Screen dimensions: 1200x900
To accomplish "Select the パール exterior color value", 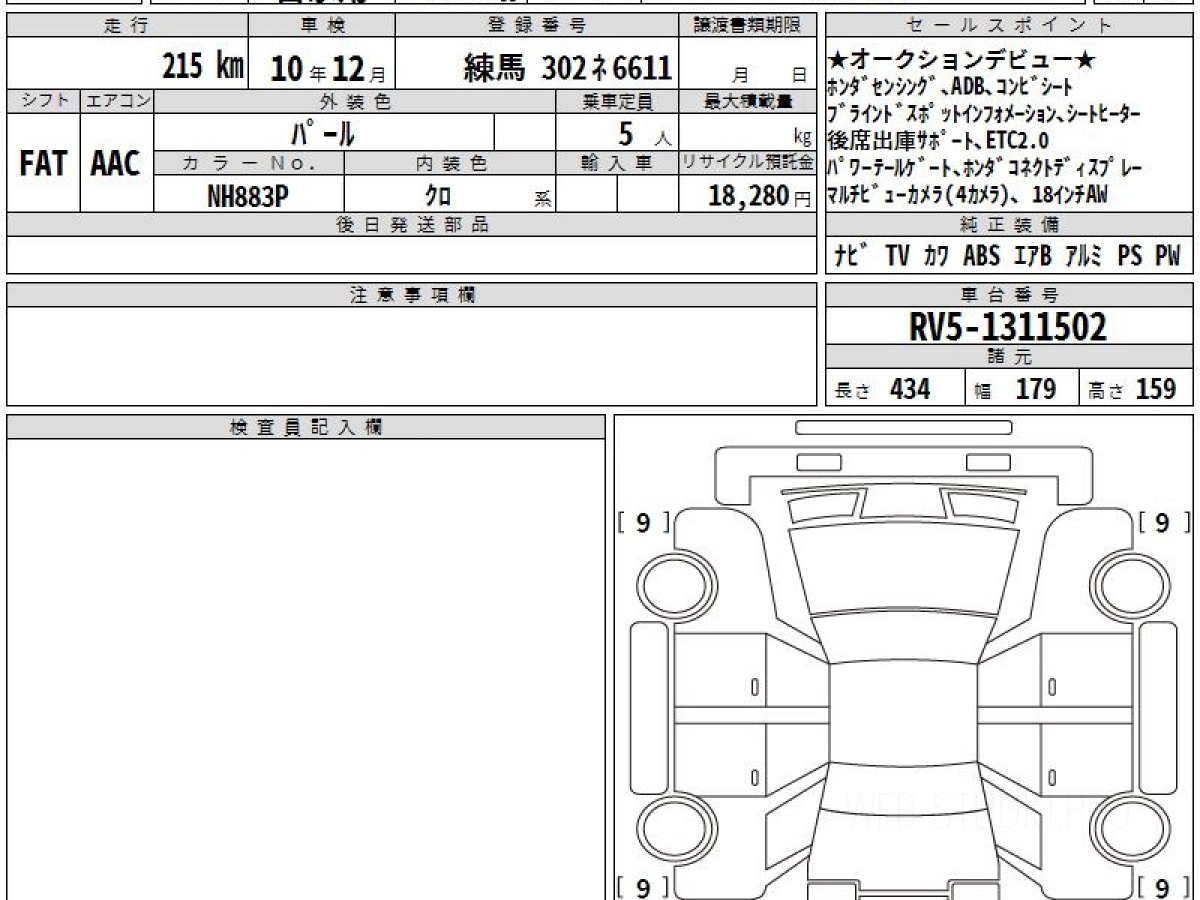I will (x=323, y=132).
